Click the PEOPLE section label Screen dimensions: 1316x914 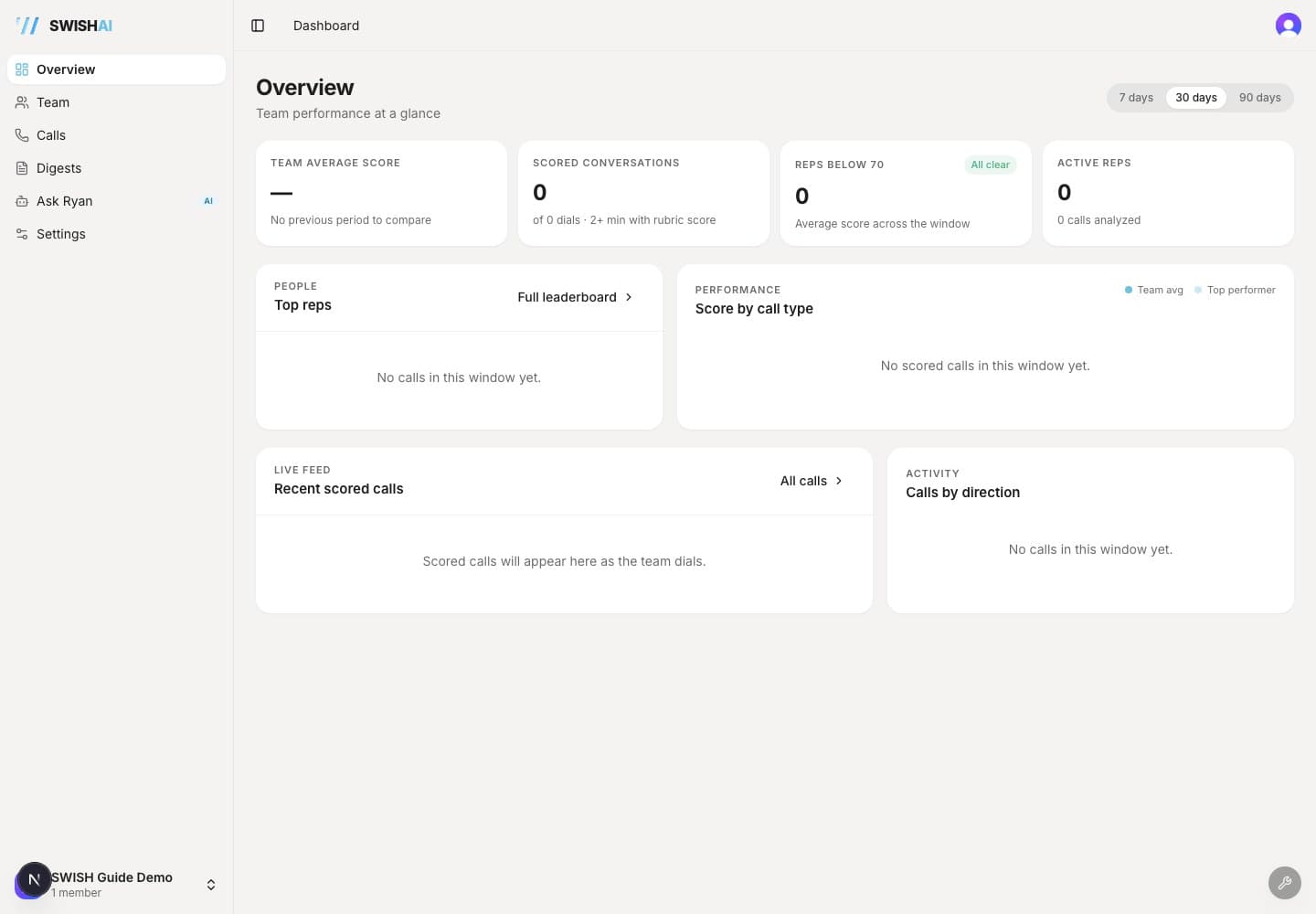[x=296, y=286]
